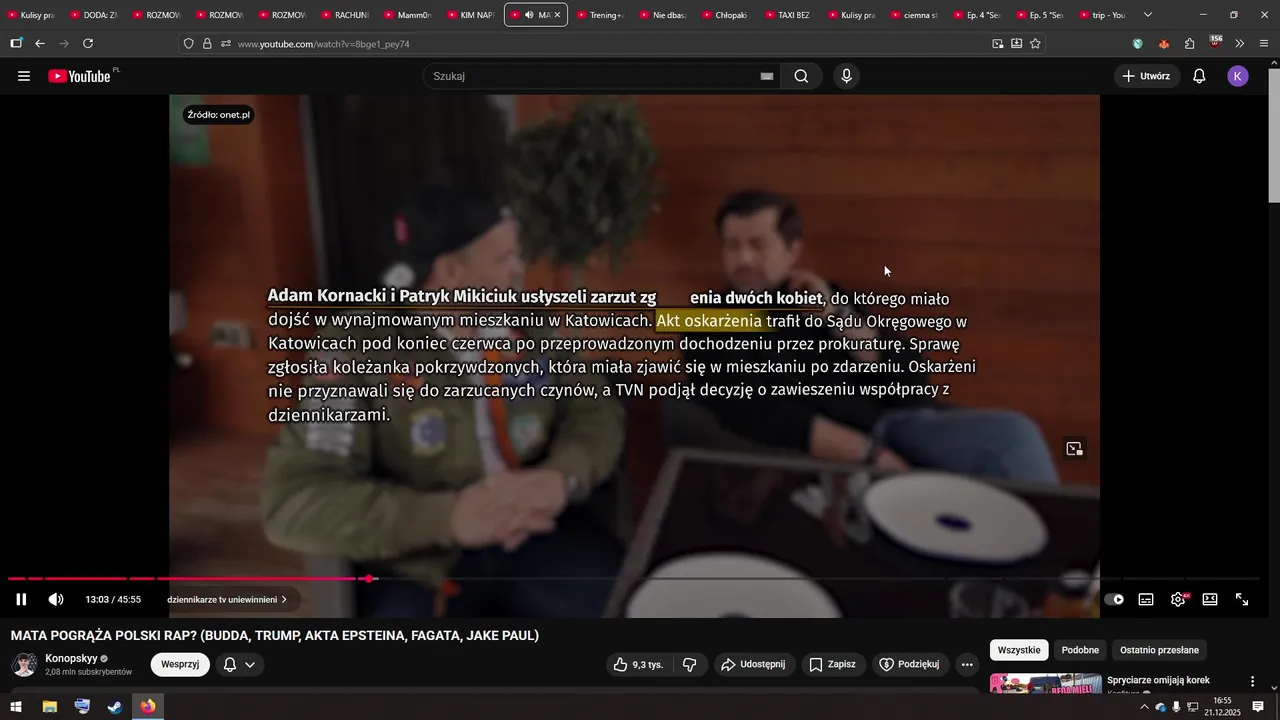Open the YouTube hamburger guide menu
Screen dimensions: 1280x720
pos(24,76)
